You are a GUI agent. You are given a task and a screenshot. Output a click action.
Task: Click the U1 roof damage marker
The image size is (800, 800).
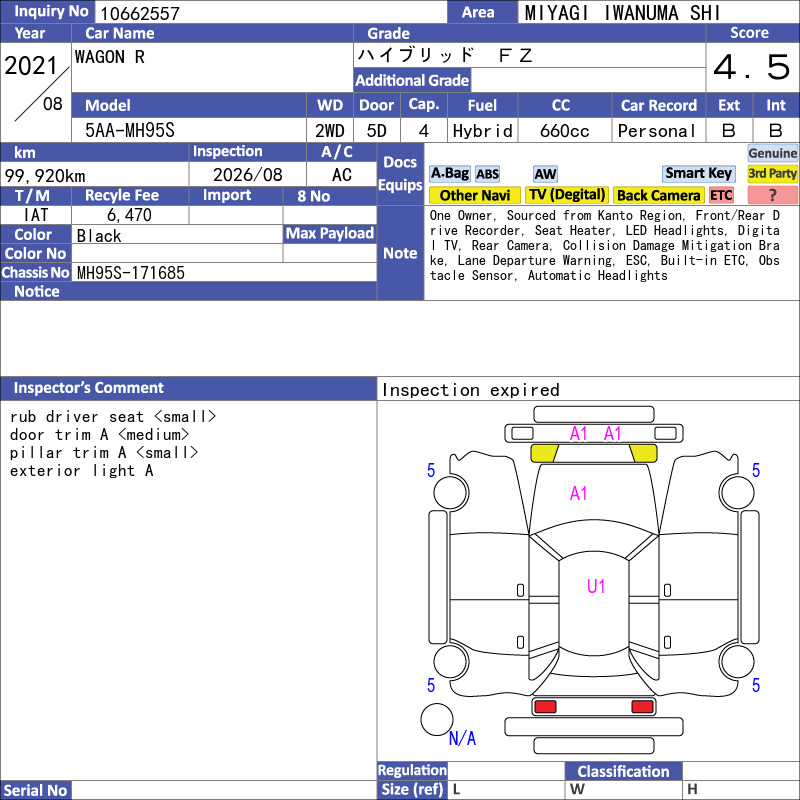tap(596, 586)
